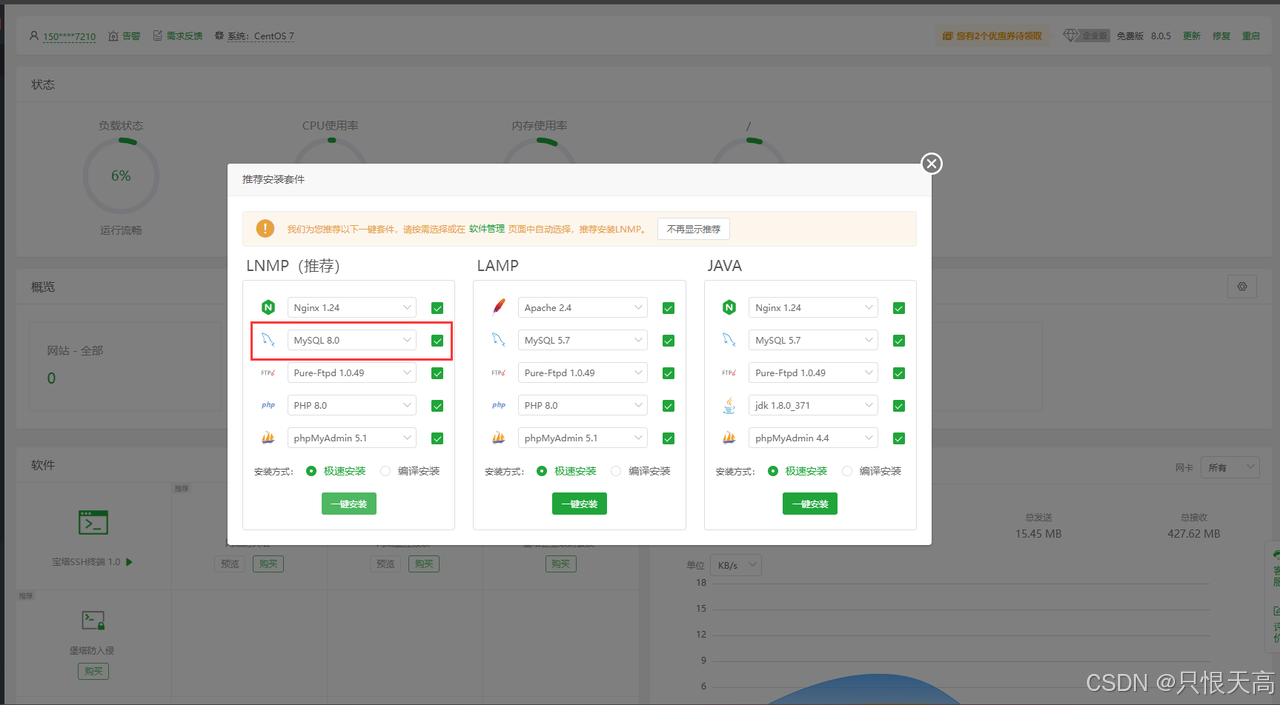The width and height of the screenshot is (1280, 705).
Task: Click 购买 under 堡塔防入侵
Action: (94, 671)
